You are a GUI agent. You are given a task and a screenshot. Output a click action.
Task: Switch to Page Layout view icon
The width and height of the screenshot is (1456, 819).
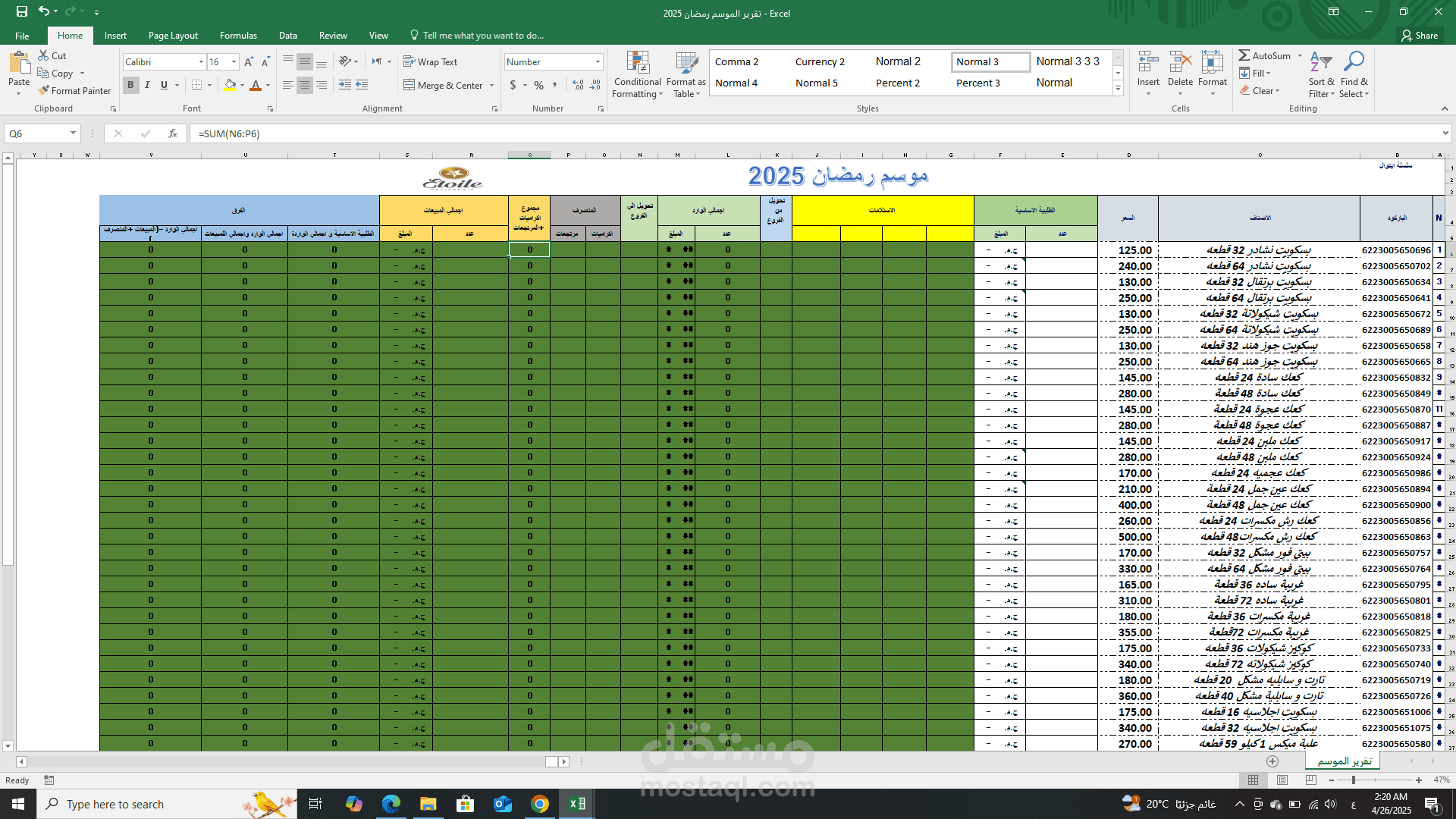click(1282, 780)
